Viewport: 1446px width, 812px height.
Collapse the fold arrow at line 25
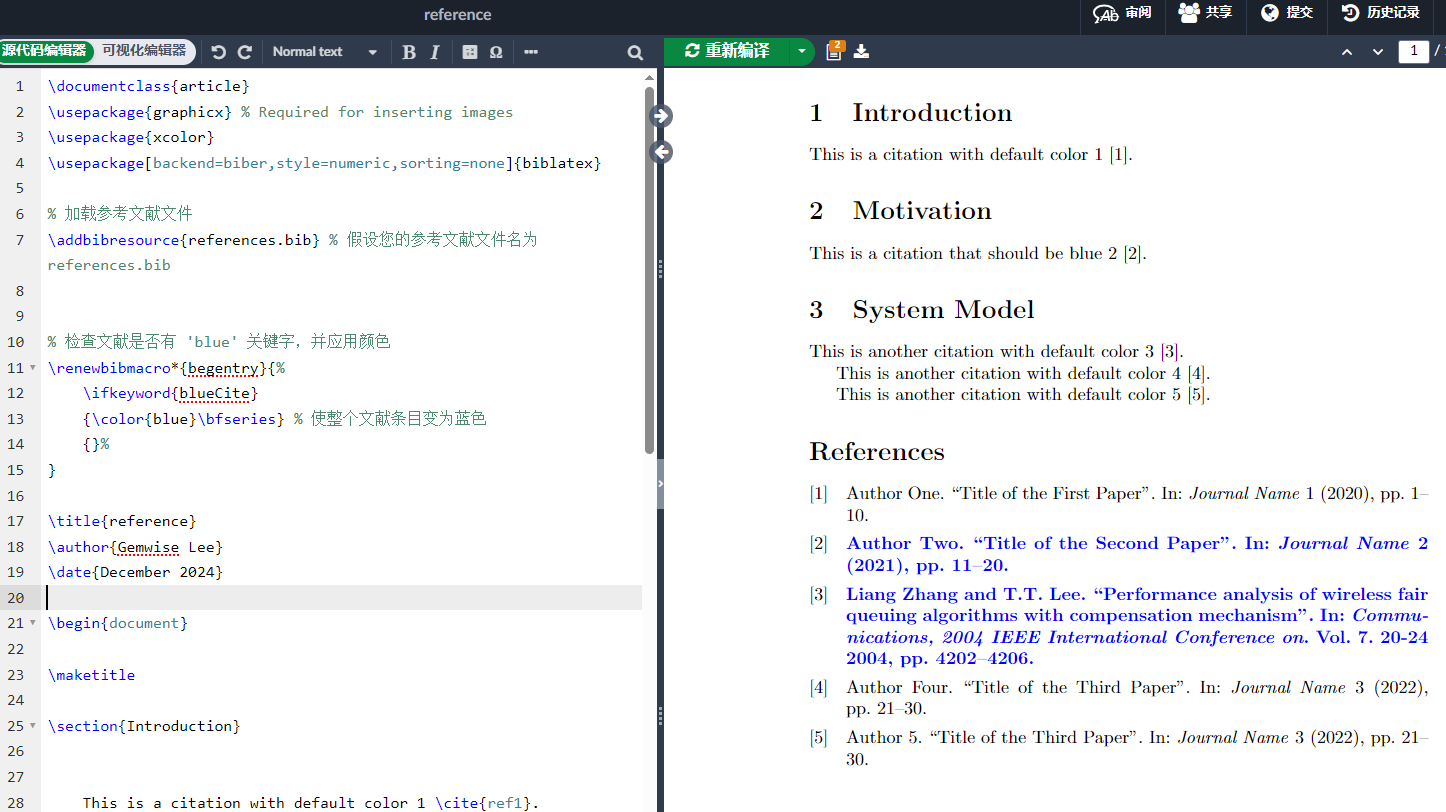point(33,726)
